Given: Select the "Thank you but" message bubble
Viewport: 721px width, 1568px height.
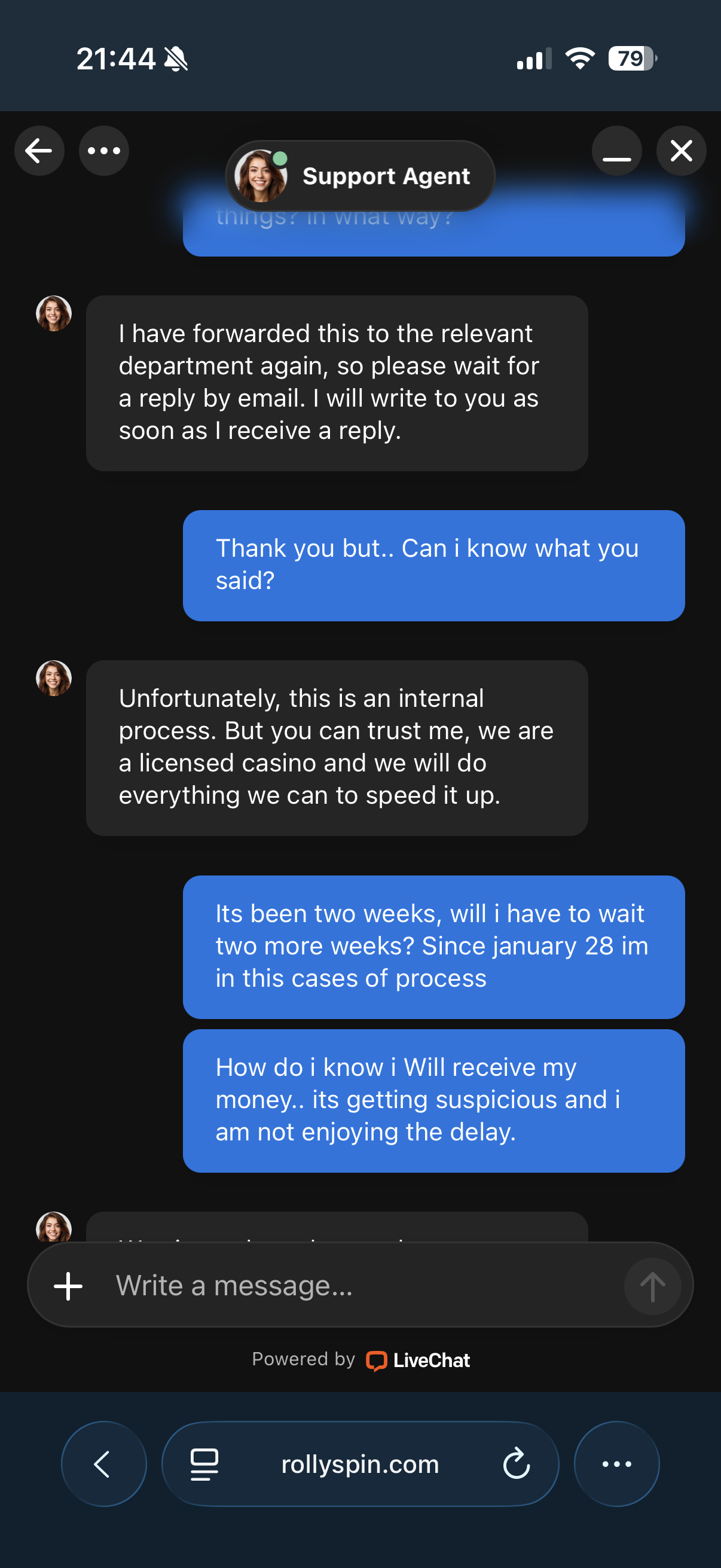Looking at the screenshot, I should point(433,565).
